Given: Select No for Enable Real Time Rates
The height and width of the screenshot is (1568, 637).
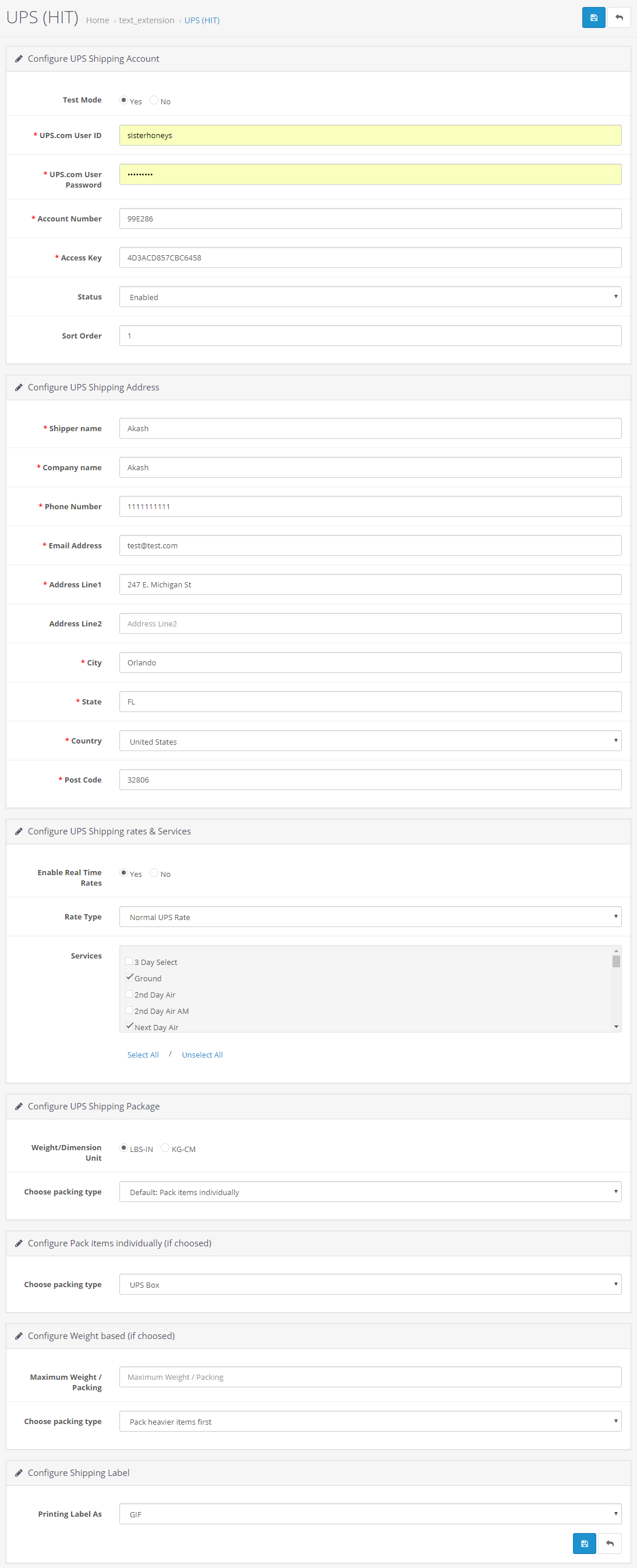Looking at the screenshot, I should coord(154,873).
